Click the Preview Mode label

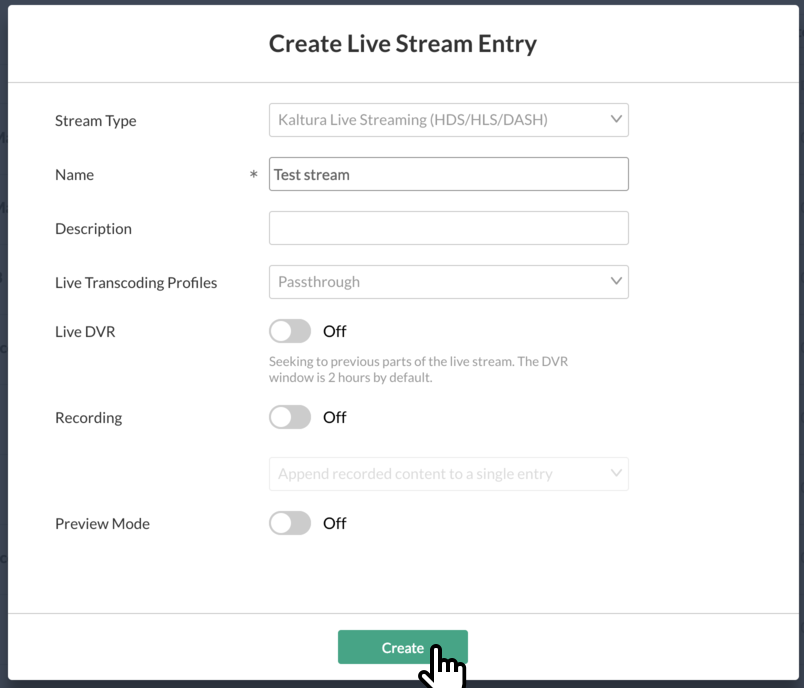[102, 523]
